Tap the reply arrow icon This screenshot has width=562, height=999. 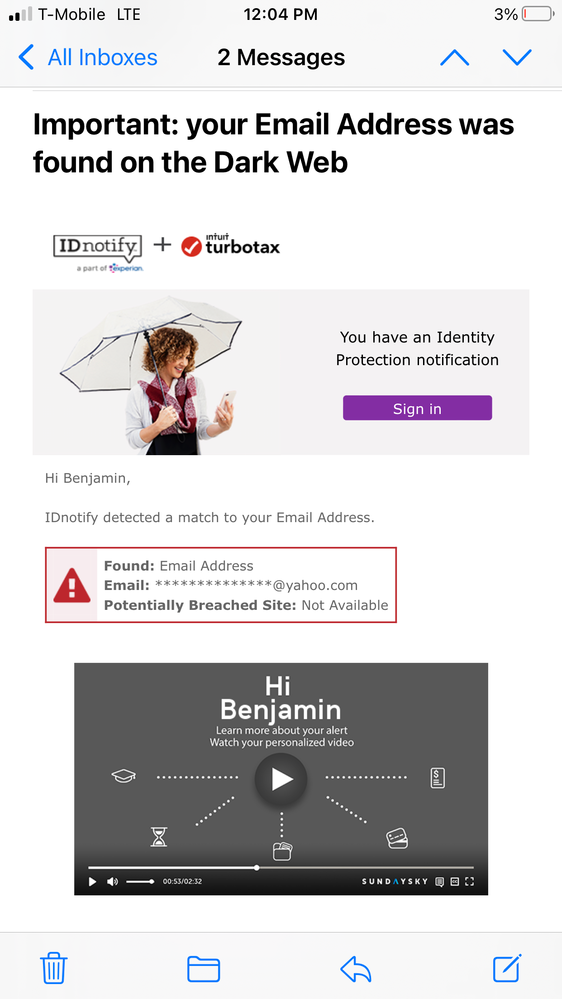356,969
